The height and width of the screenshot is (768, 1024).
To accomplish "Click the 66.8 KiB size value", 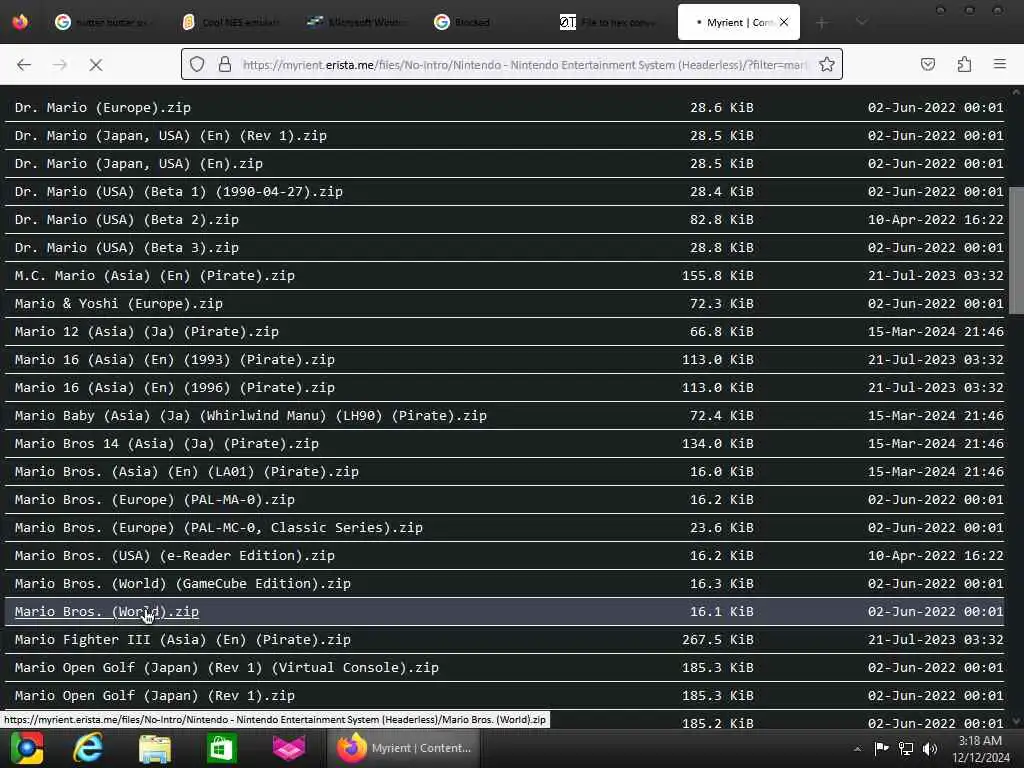I will (722, 332).
